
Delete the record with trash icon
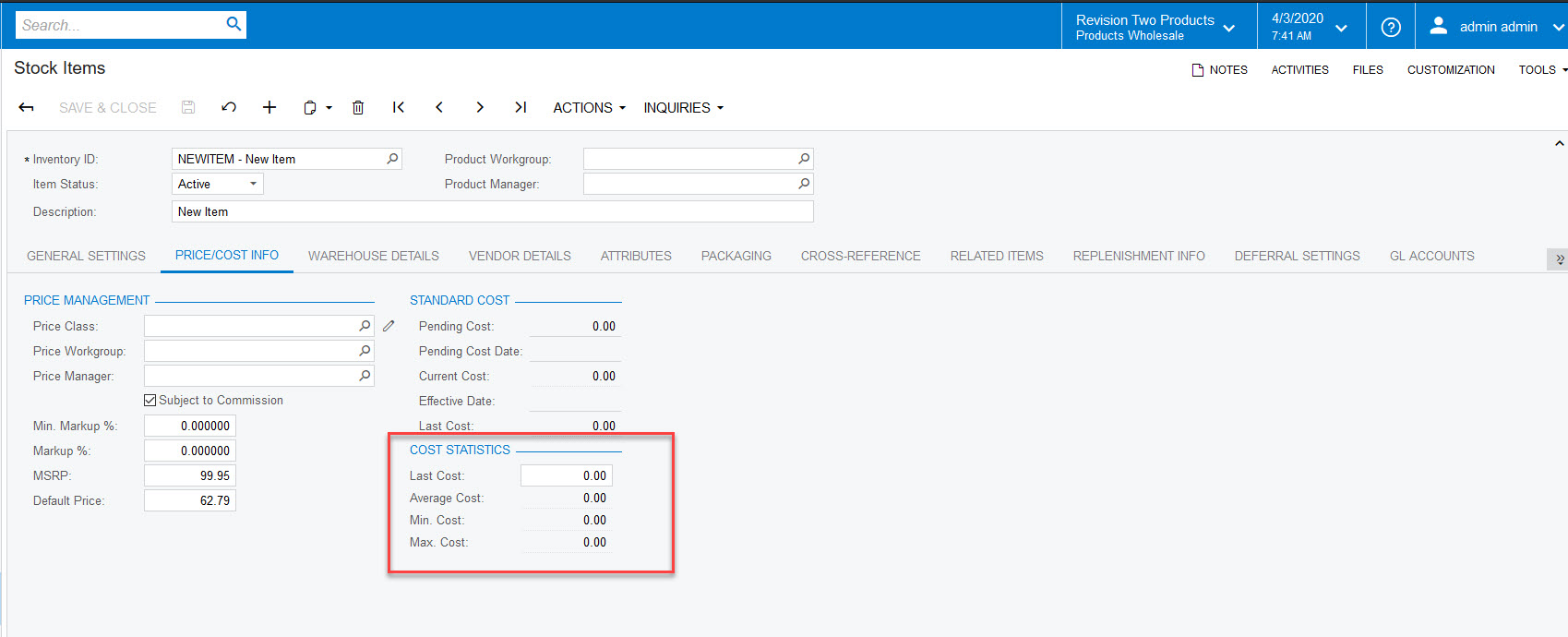tap(358, 107)
